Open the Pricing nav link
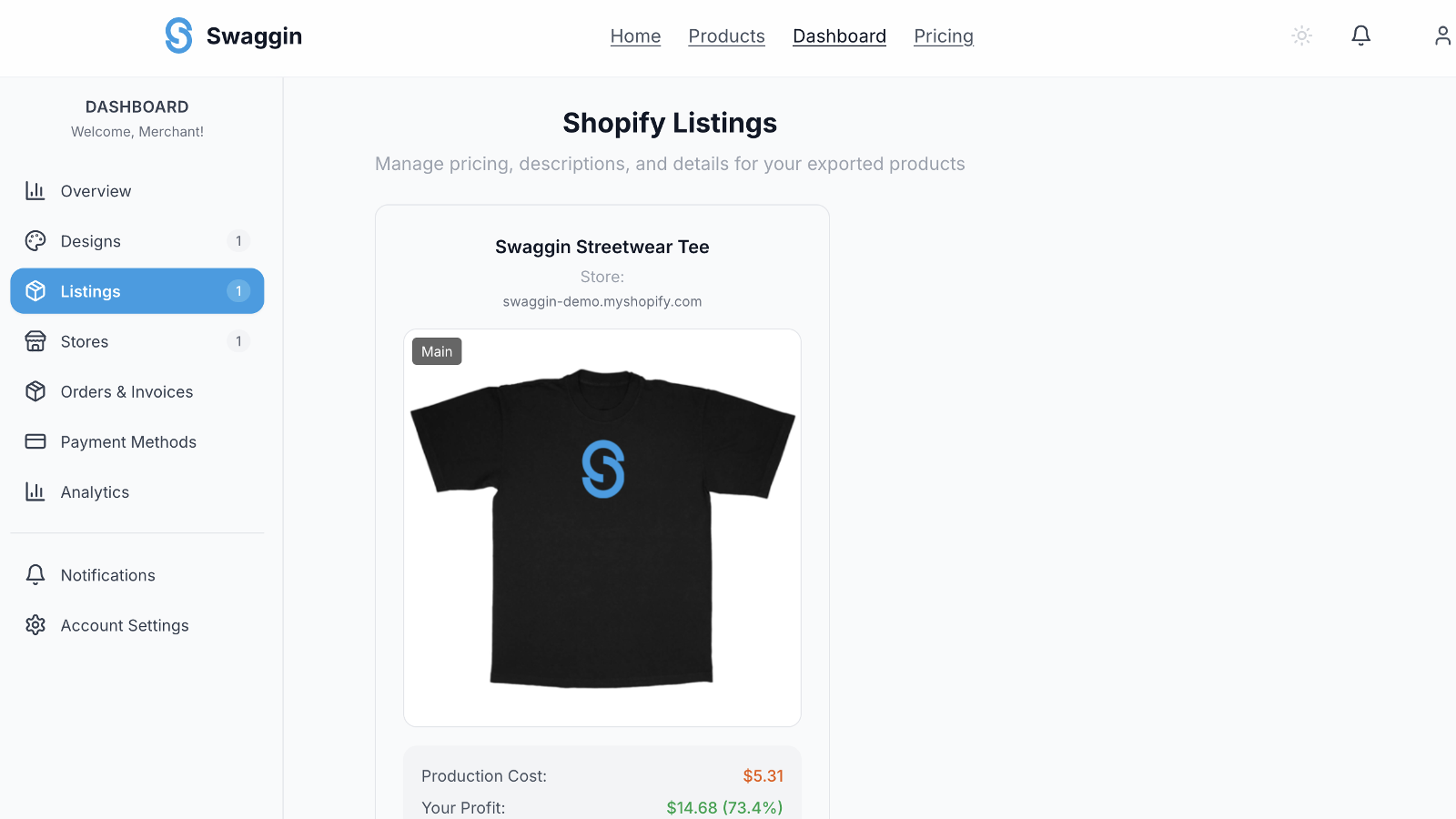Viewport: 1456px width, 819px height. [x=944, y=36]
